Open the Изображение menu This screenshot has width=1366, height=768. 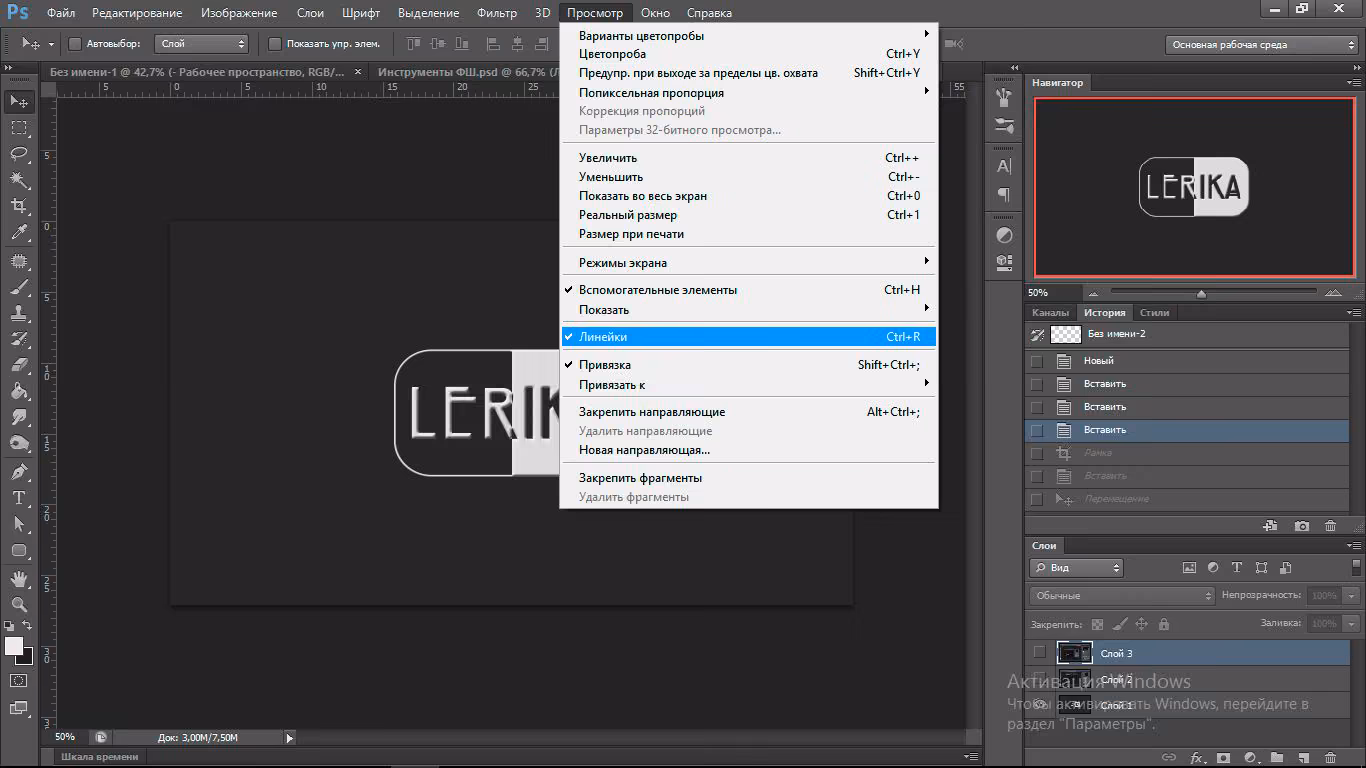click(239, 13)
